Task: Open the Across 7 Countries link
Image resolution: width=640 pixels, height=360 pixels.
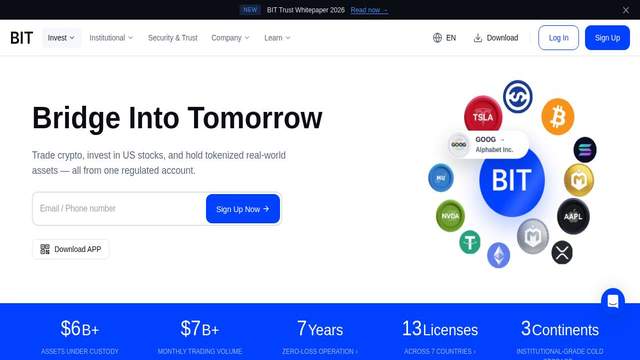Action: pyautogui.click(x=440, y=351)
